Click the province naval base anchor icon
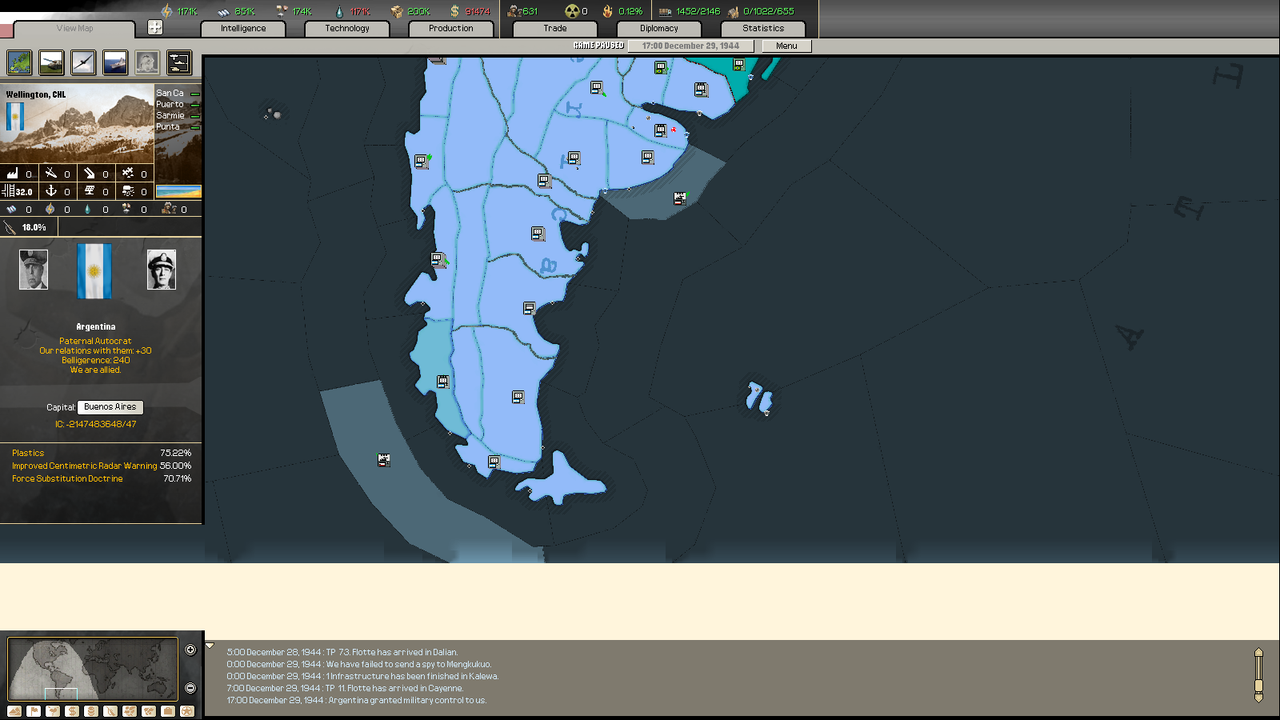The image size is (1280, 720). [50, 191]
